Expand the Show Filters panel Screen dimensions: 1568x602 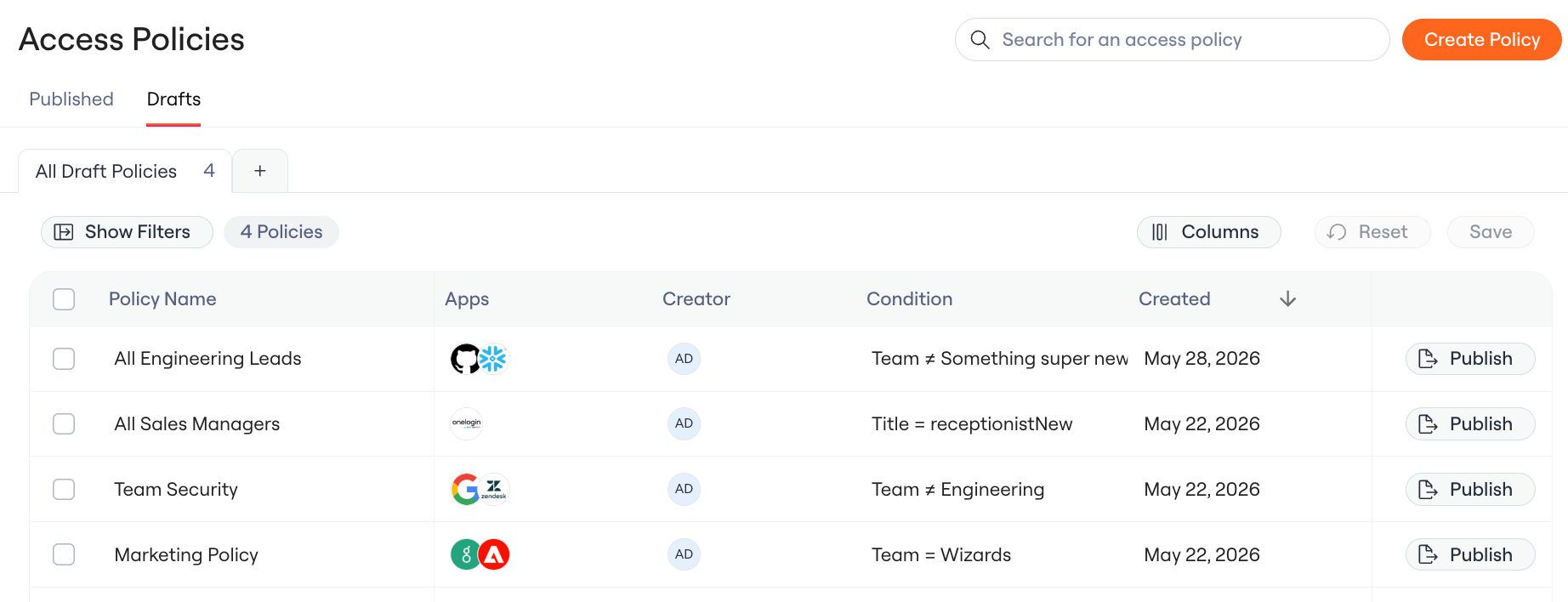127,232
